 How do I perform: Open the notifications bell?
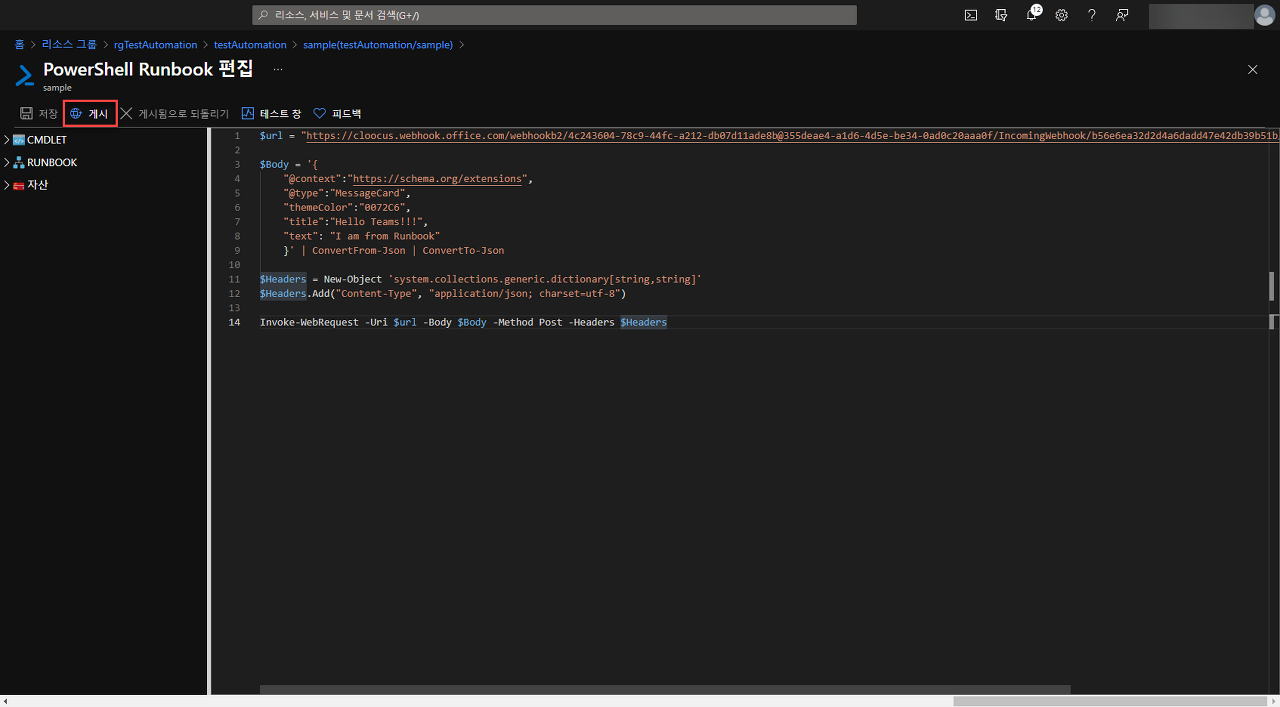tap(1033, 14)
